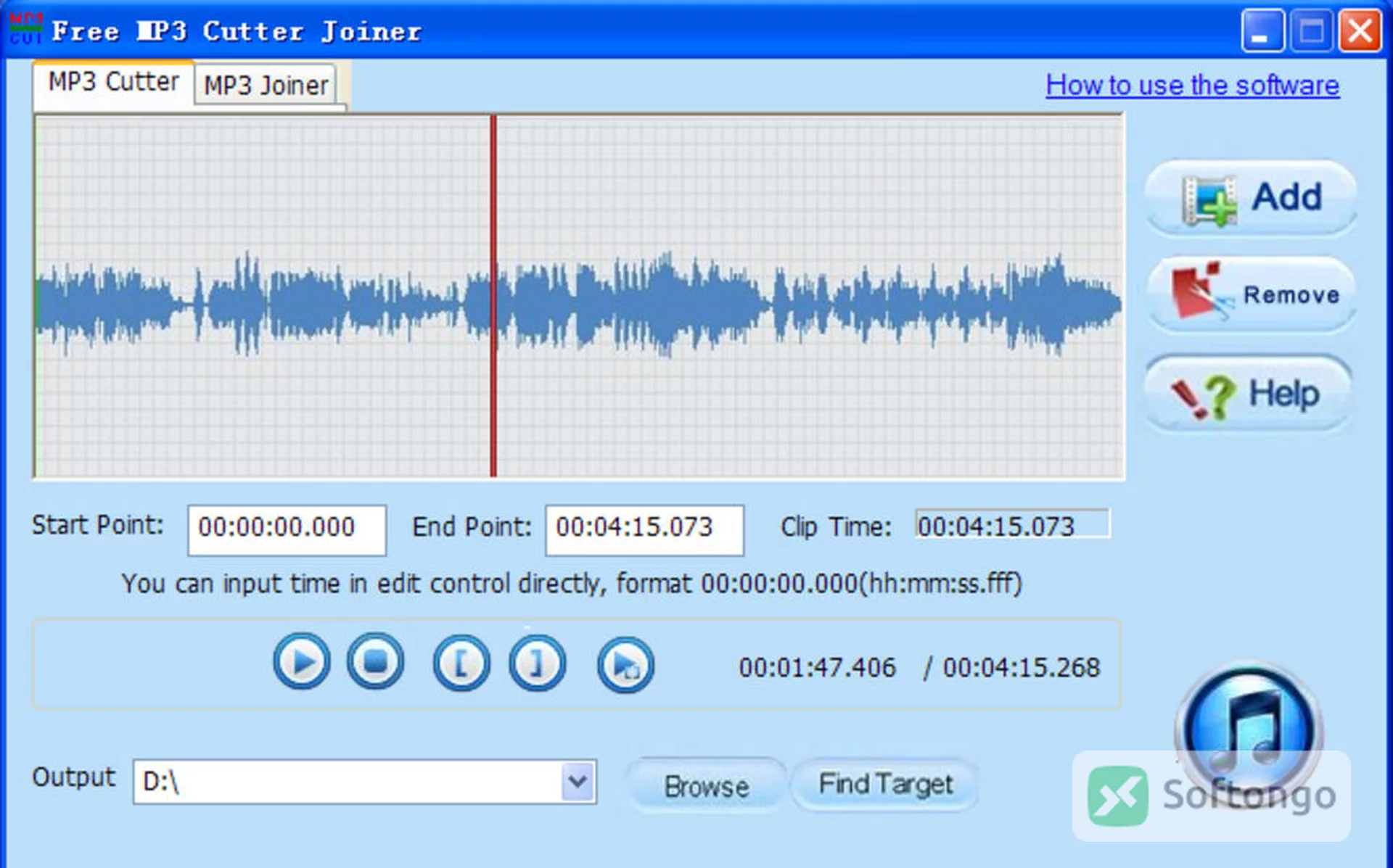This screenshot has height=868, width=1393.
Task: Open the How to use the software link
Action: [1192, 85]
